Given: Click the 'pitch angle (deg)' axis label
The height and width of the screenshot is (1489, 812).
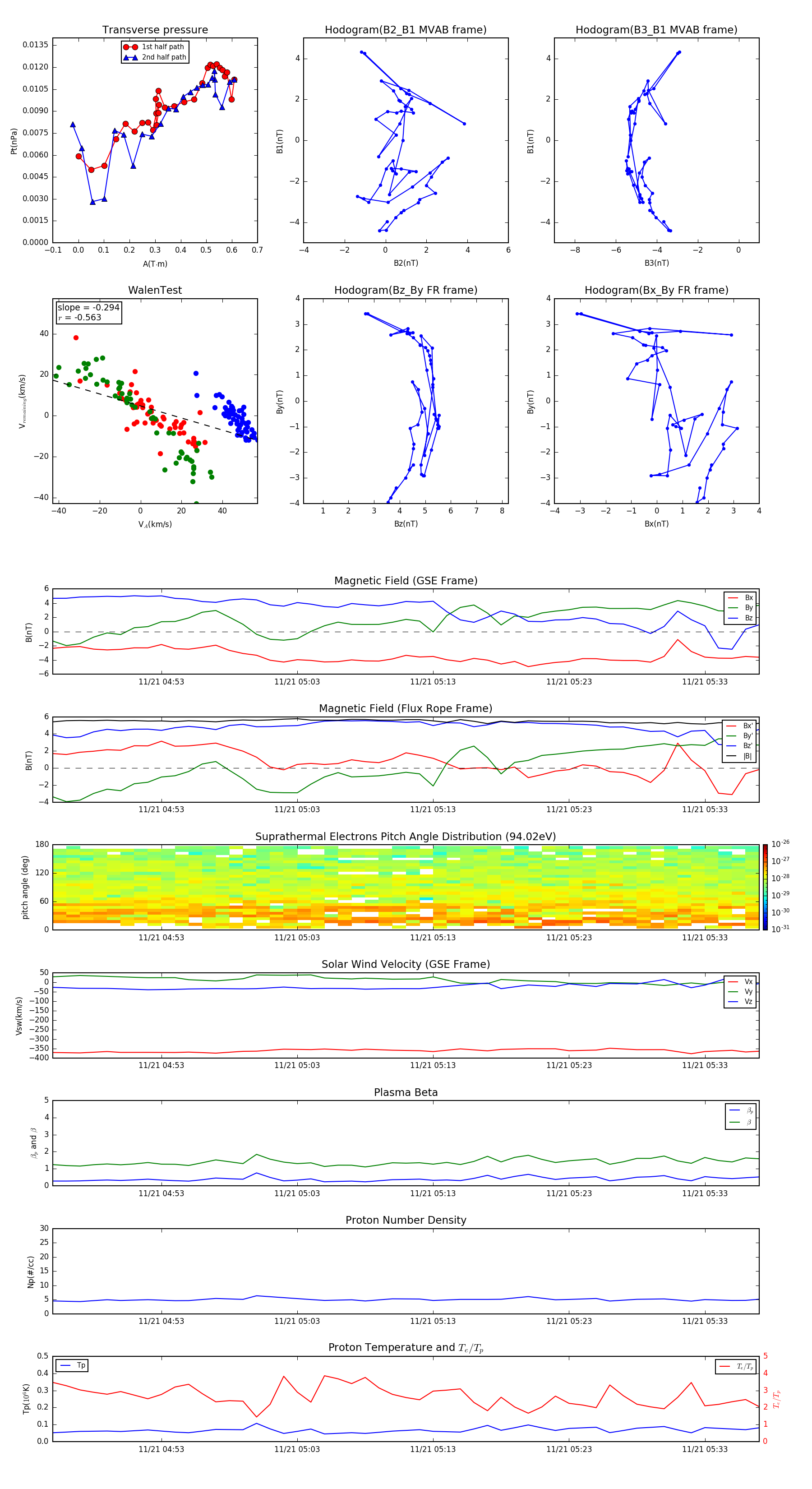Looking at the screenshot, I should coord(25,887).
